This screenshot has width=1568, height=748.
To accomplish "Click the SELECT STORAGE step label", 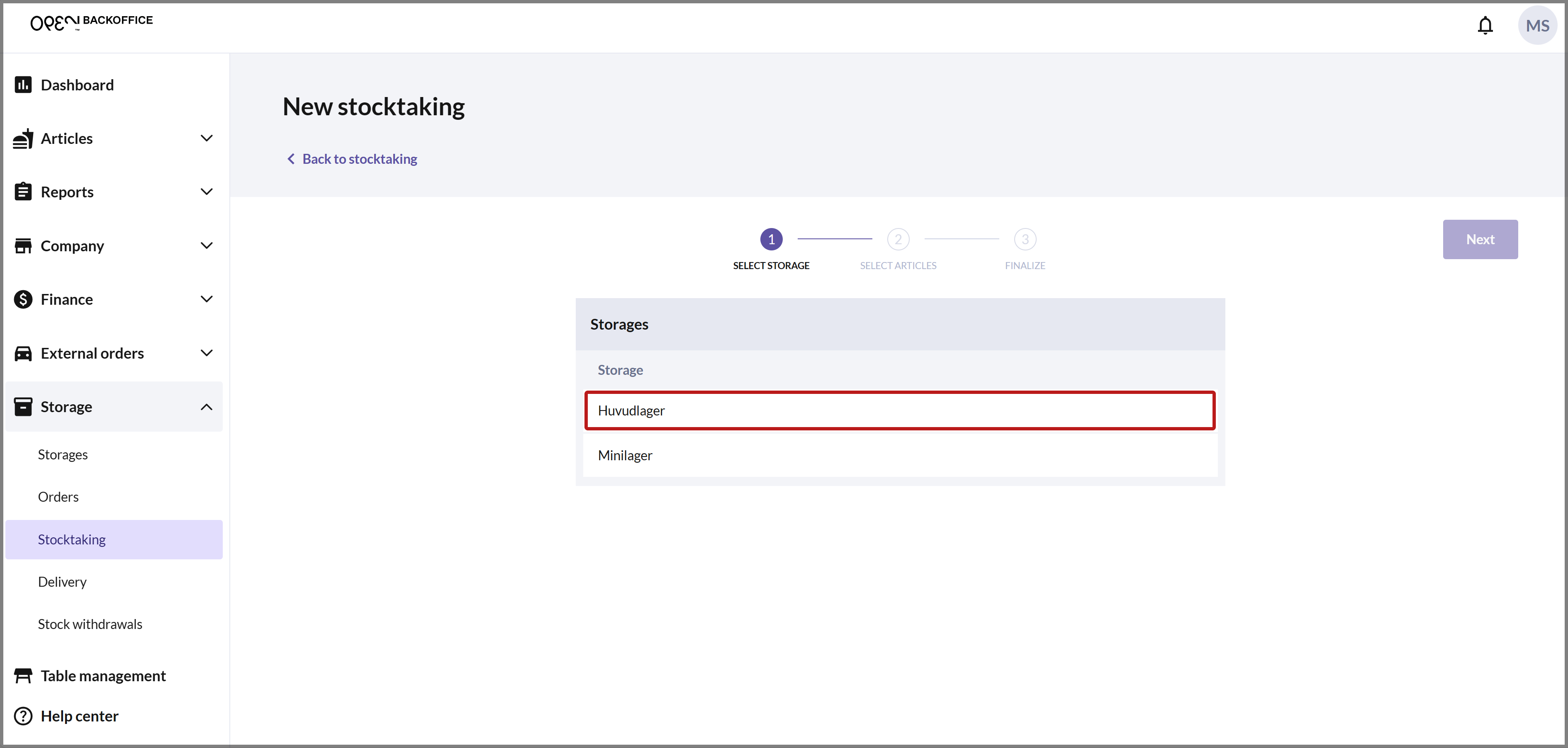I will tap(771, 265).
